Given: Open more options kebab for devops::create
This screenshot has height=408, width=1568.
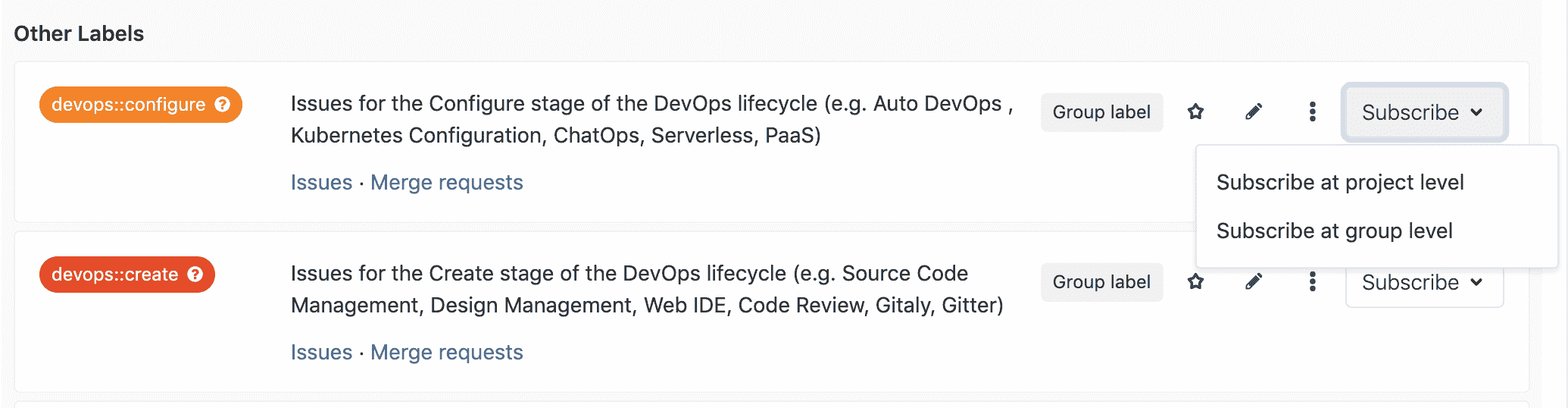Looking at the screenshot, I should (x=1312, y=282).
